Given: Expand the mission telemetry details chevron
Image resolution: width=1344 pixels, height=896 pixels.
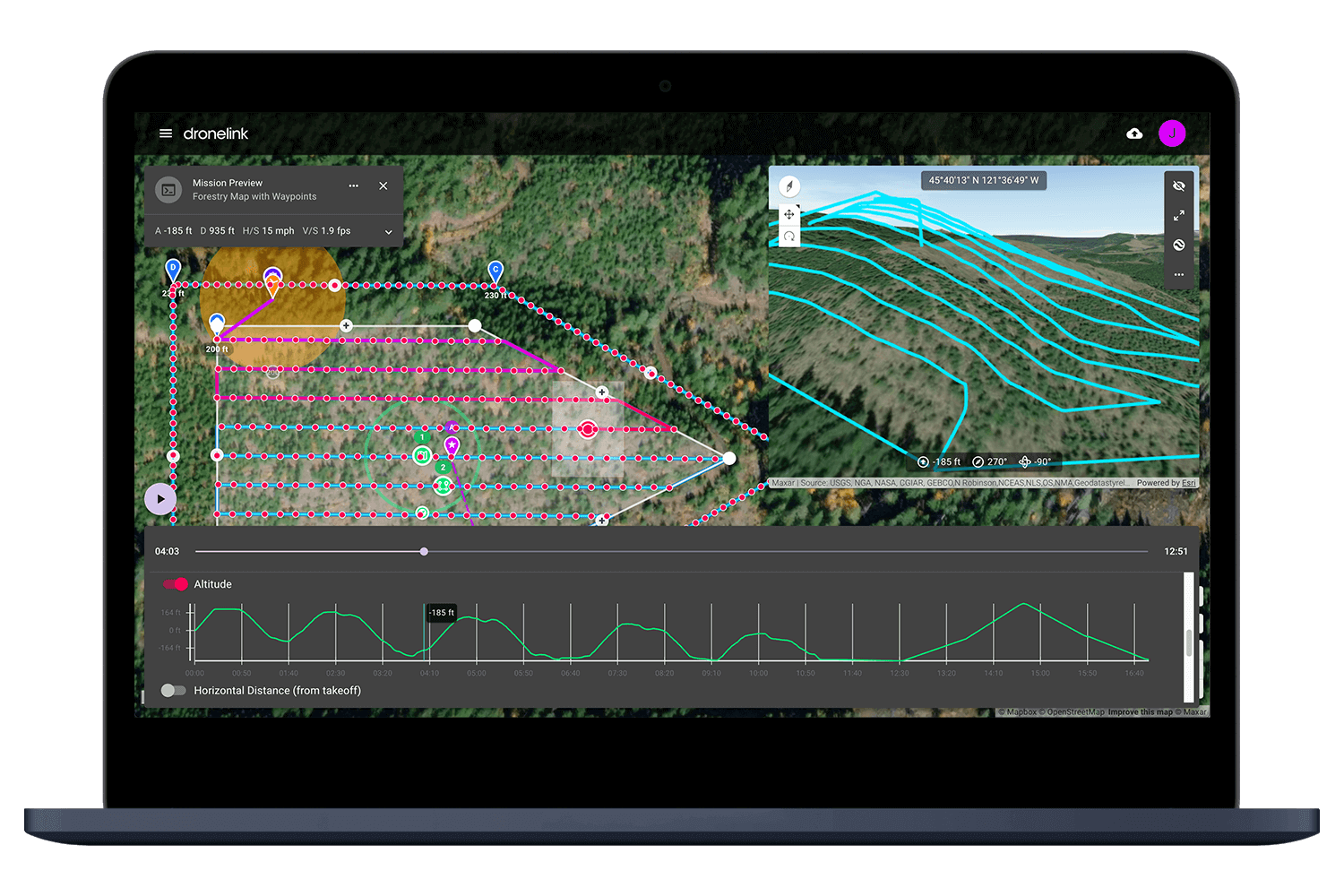Looking at the screenshot, I should [x=388, y=231].
